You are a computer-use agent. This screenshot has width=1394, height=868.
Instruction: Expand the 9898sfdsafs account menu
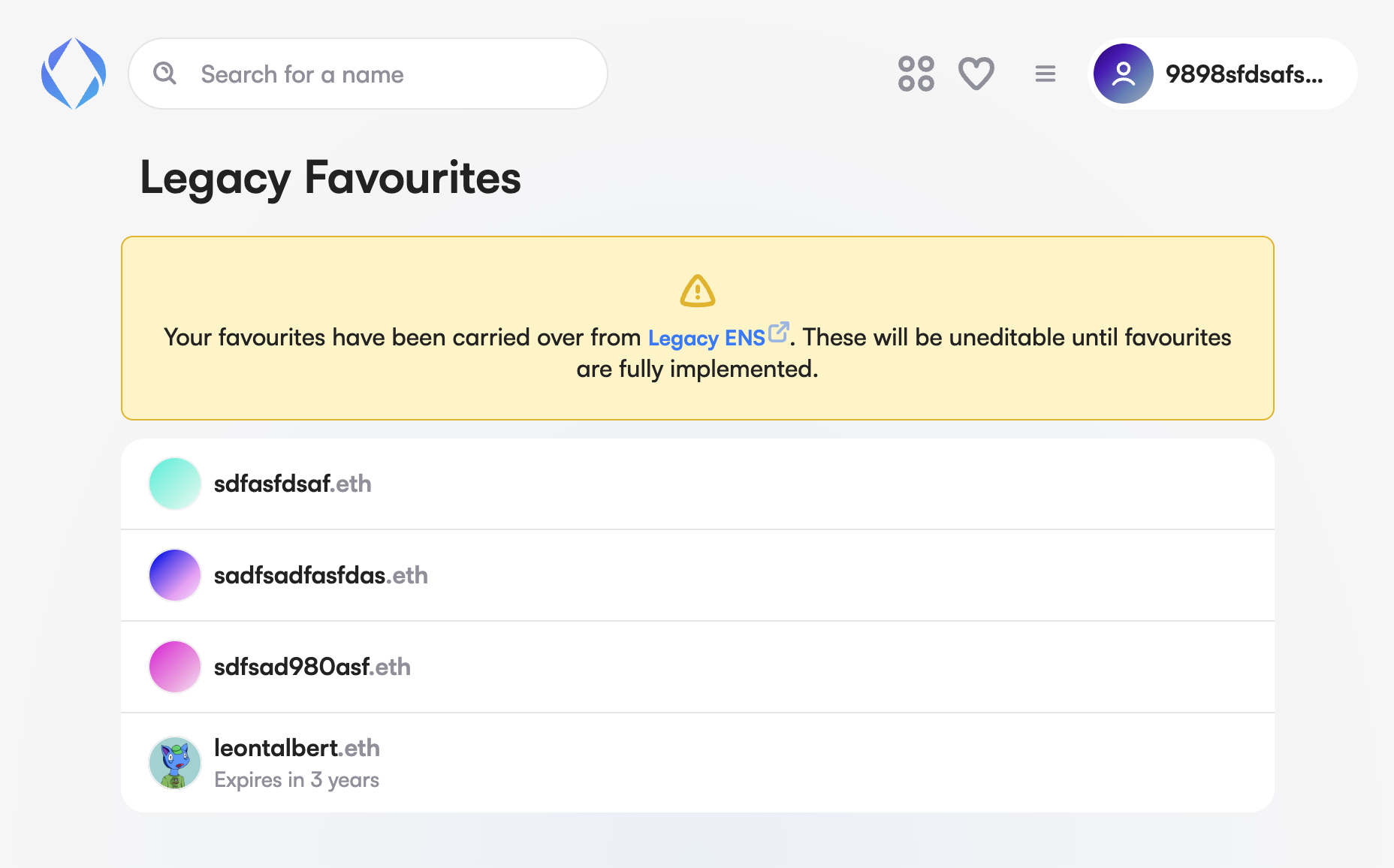tap(1244, 74)
